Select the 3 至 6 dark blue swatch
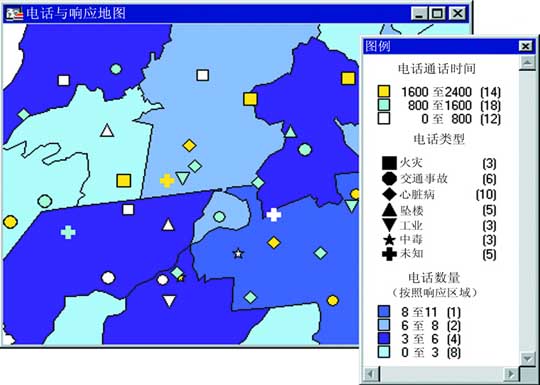The height and width of the screenshot is (385, 540). click(x=384, y=339)
